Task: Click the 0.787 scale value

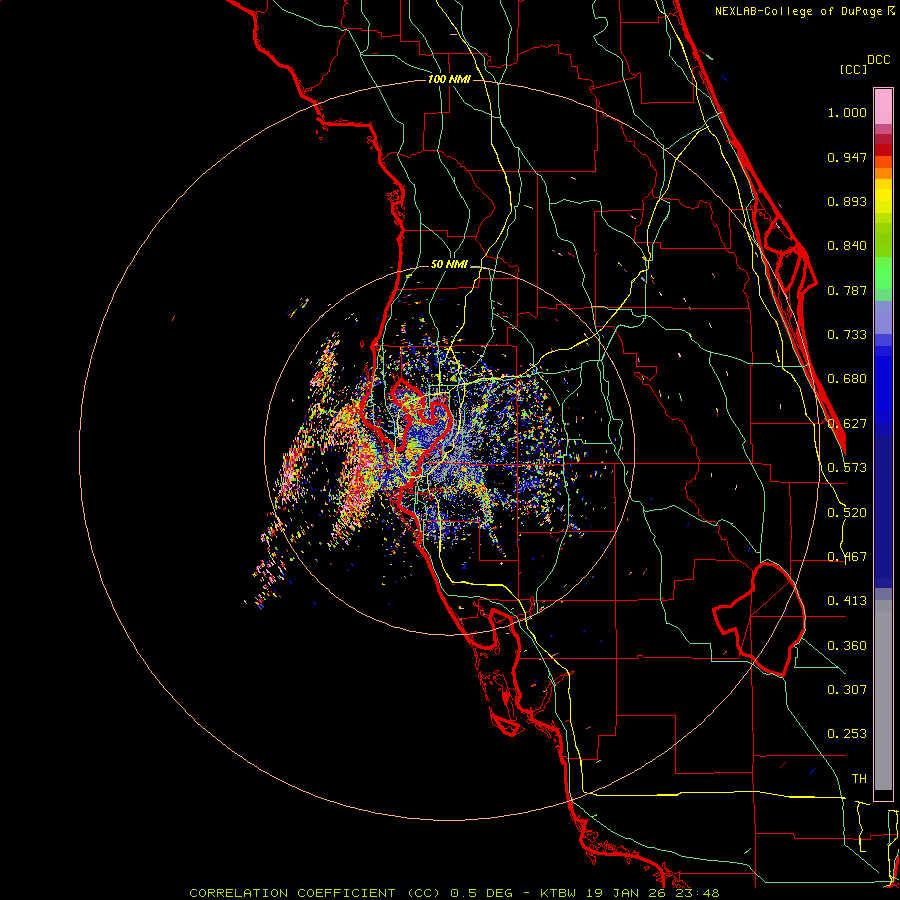Action: pyautogui.click(x=847, y=290)
